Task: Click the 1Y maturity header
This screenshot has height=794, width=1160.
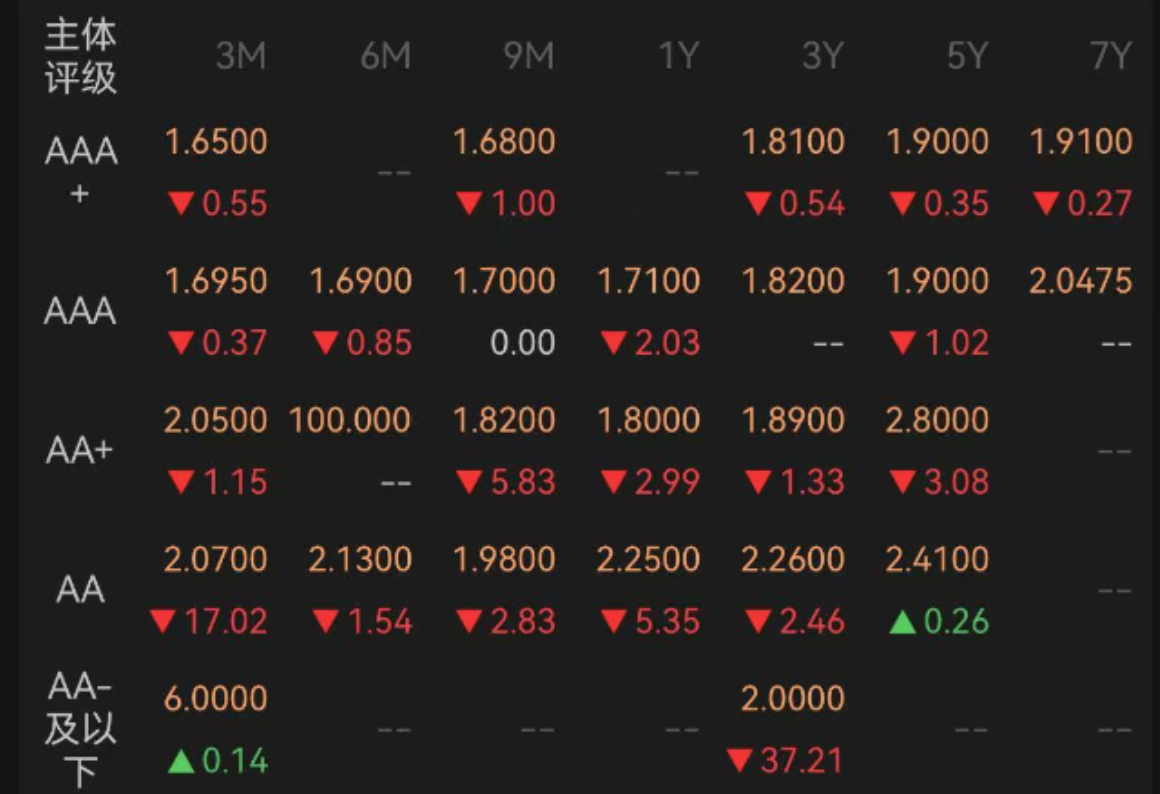Action: coord(679,55)
